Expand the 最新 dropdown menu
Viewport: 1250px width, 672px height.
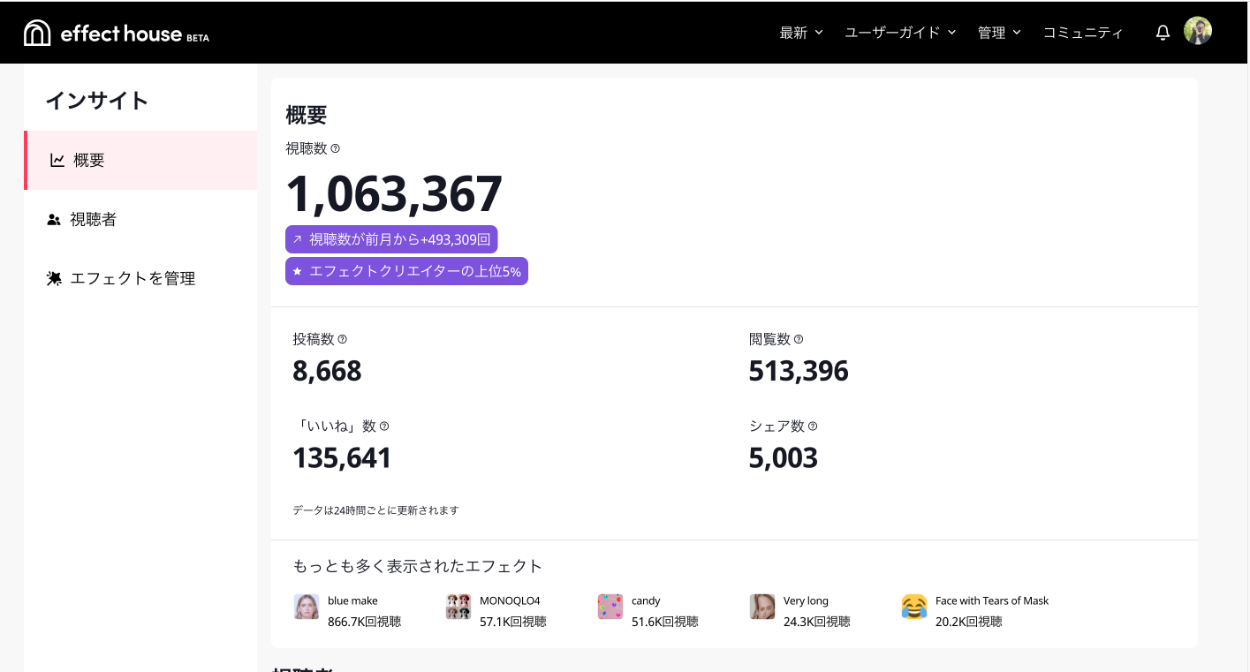pos(801,33)
